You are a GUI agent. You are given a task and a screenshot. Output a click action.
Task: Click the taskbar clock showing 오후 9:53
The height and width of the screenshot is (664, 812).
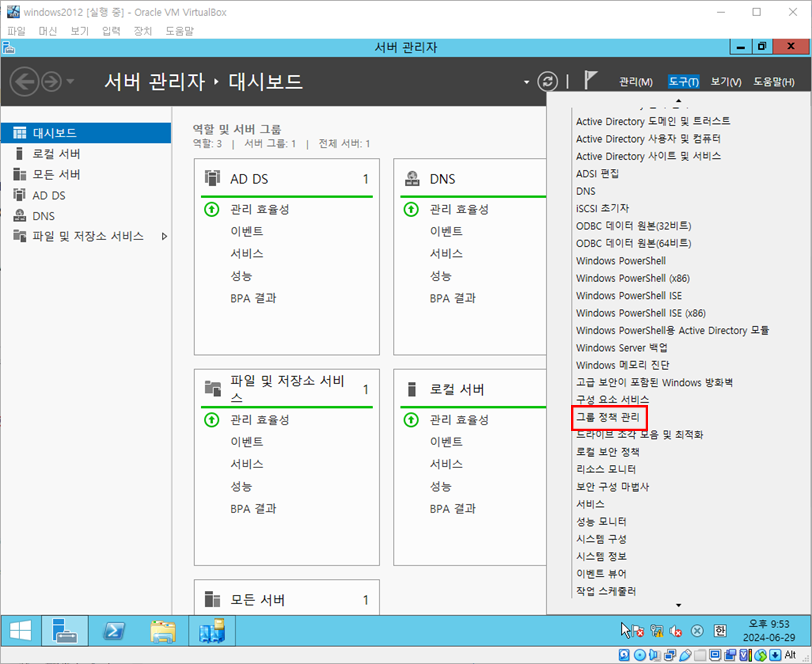coord(769,630)
